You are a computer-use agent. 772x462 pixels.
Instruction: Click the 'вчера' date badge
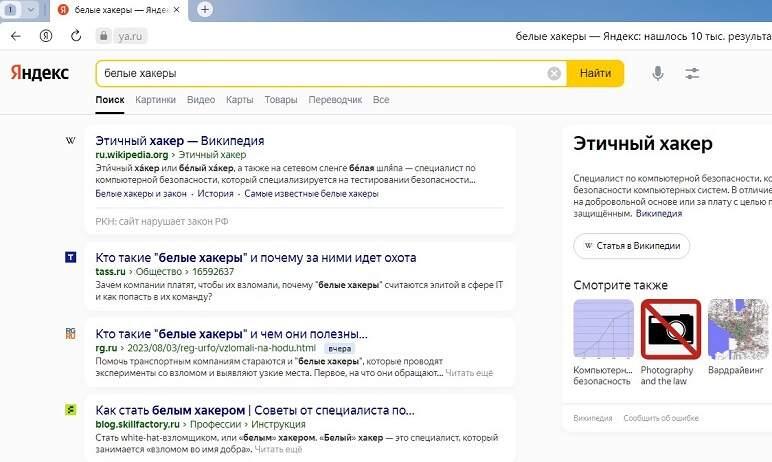click(x=339, y=348)
